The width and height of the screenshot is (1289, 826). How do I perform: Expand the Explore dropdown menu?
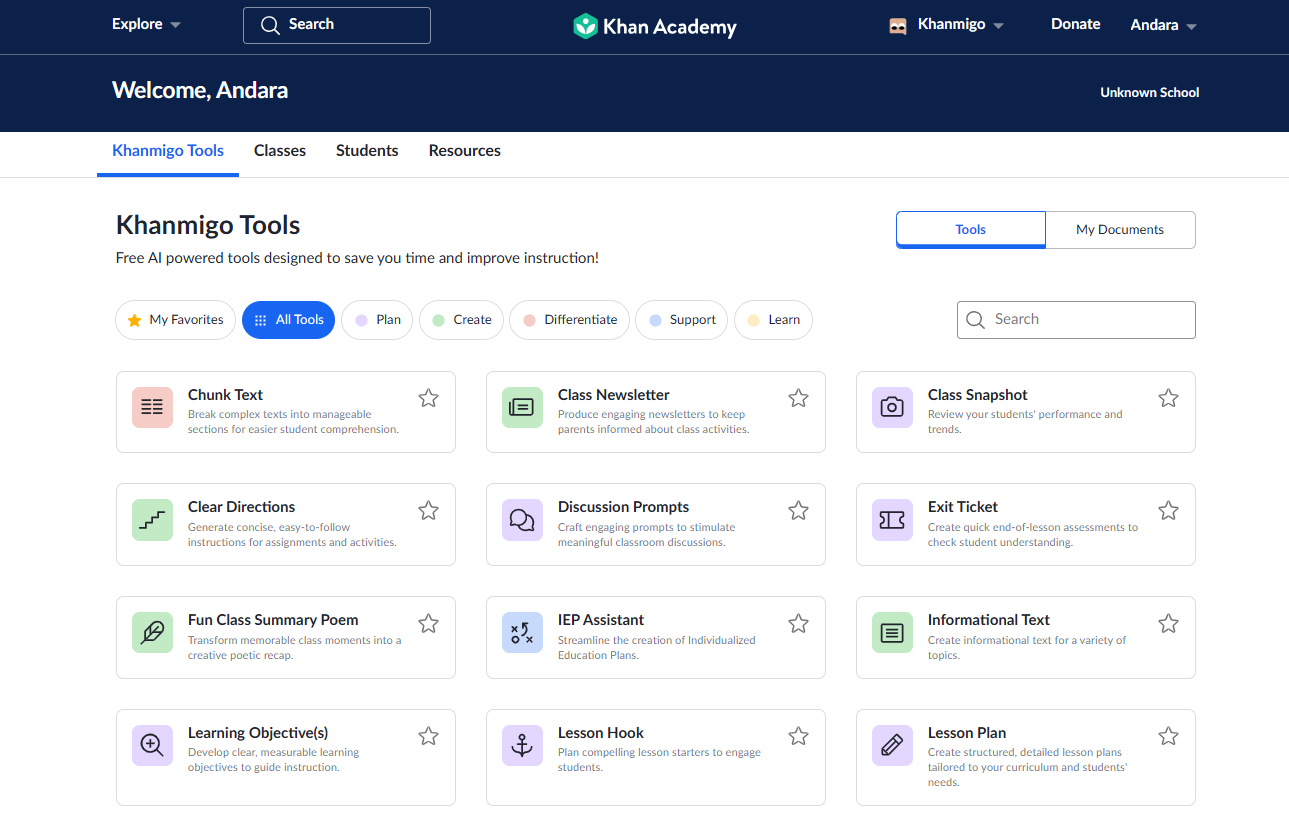[x=146, y=24]
